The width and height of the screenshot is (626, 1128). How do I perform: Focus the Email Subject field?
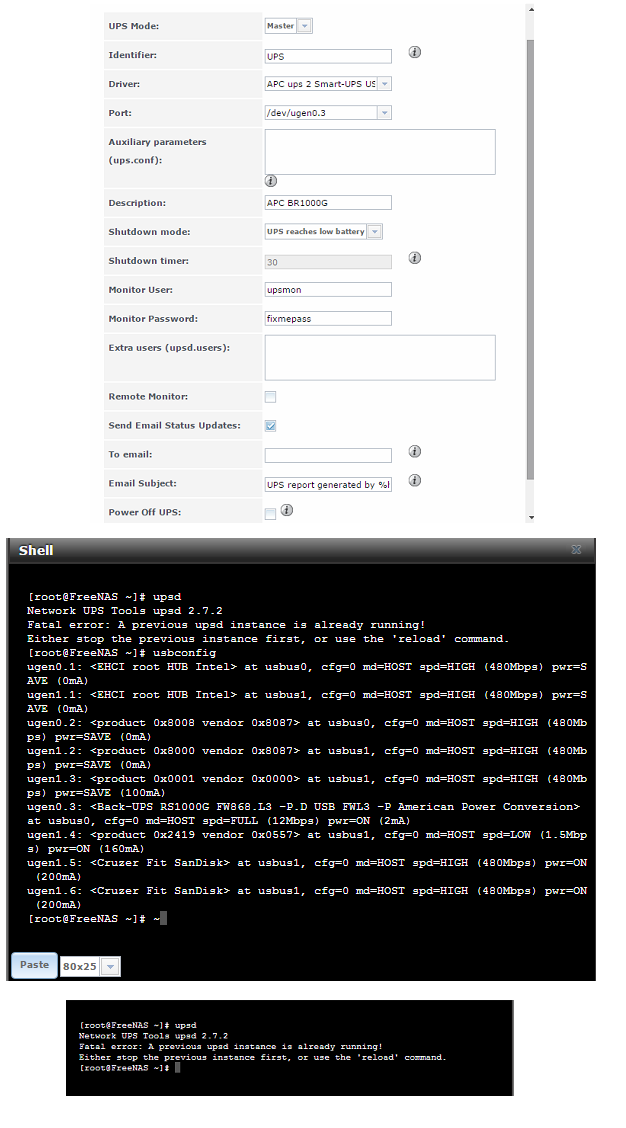[x=328, y=484]
